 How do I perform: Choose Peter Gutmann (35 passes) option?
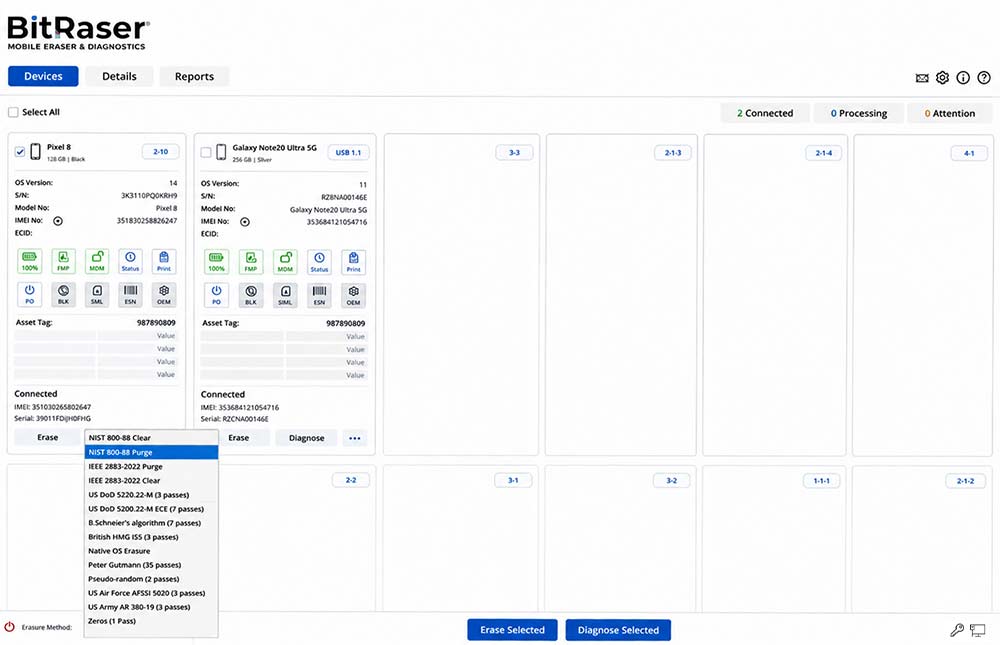pyautogui.click(x=151, y=565)
